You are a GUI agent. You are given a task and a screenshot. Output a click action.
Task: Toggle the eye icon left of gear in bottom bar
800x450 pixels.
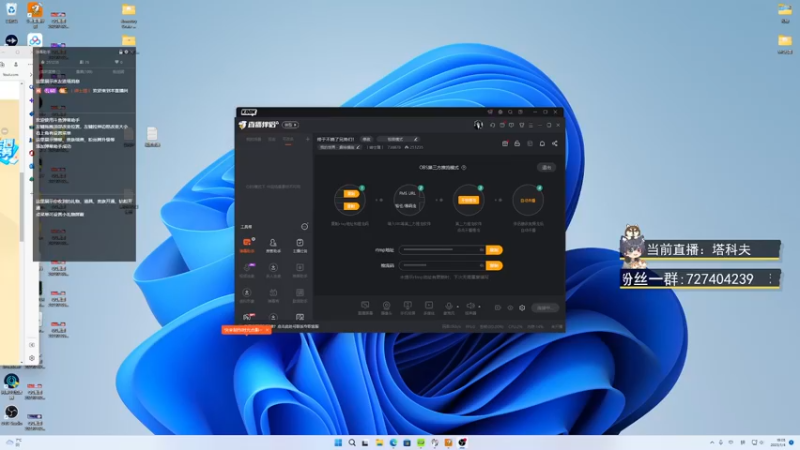pos(510,308)
